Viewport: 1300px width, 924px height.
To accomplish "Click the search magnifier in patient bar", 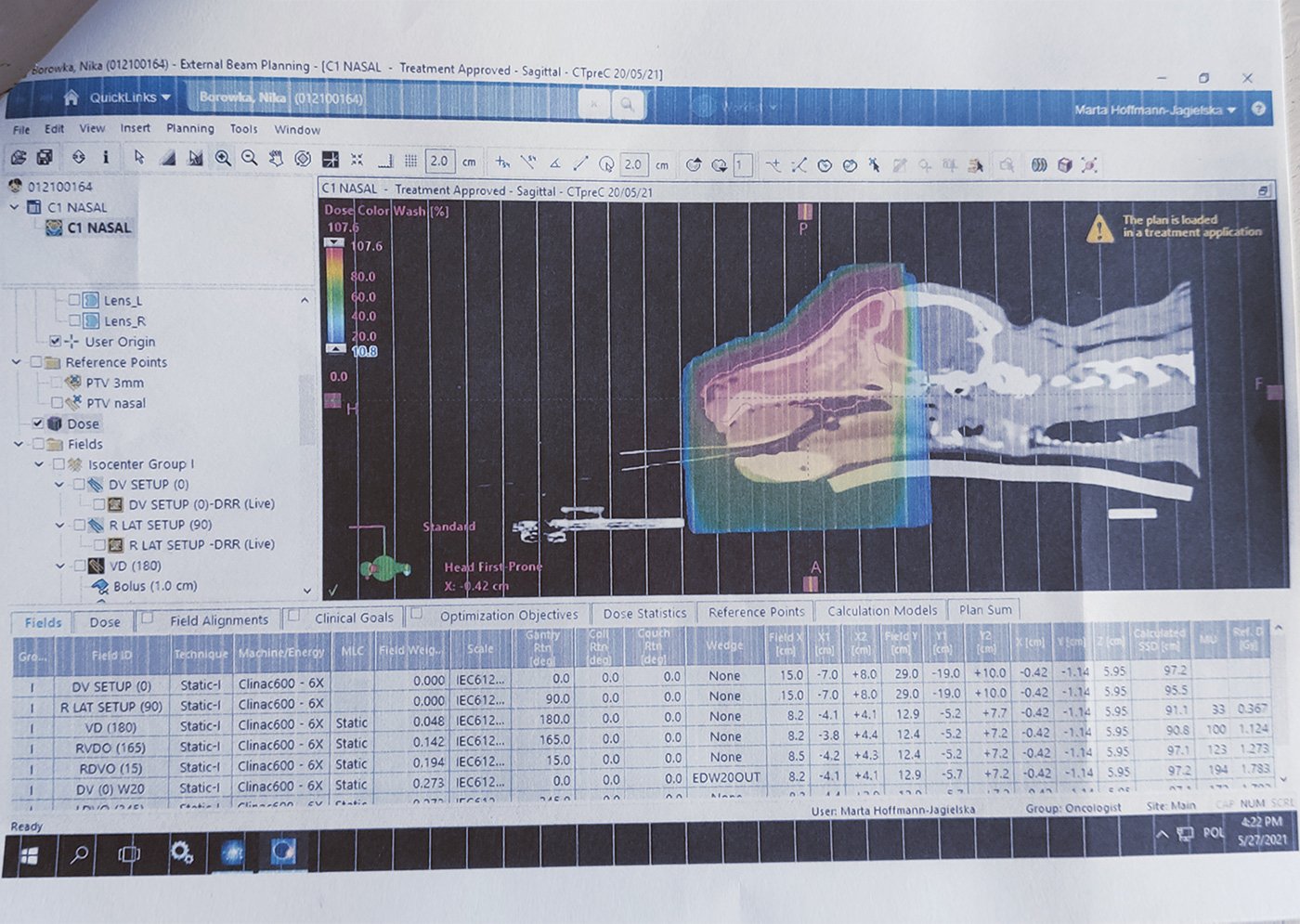I will (627, 105).
